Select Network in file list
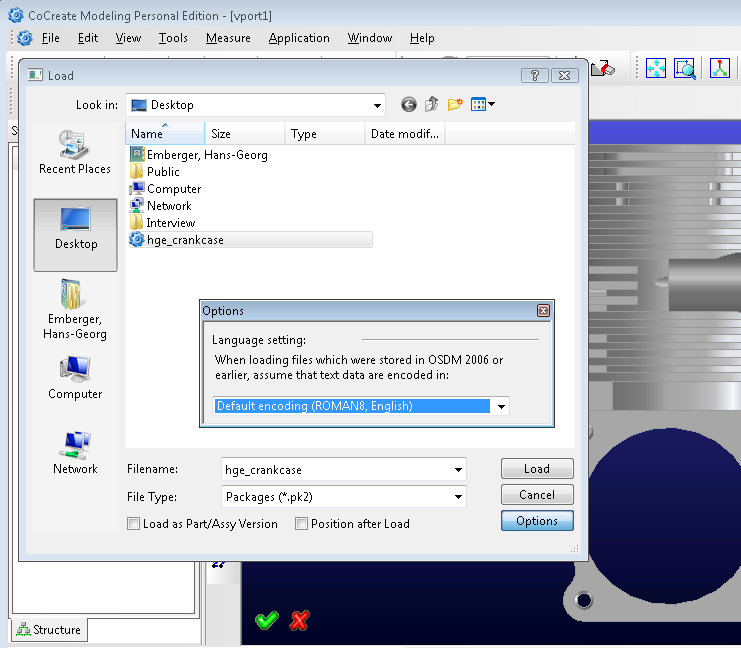 pyautogui.click(x=161, y=206)
